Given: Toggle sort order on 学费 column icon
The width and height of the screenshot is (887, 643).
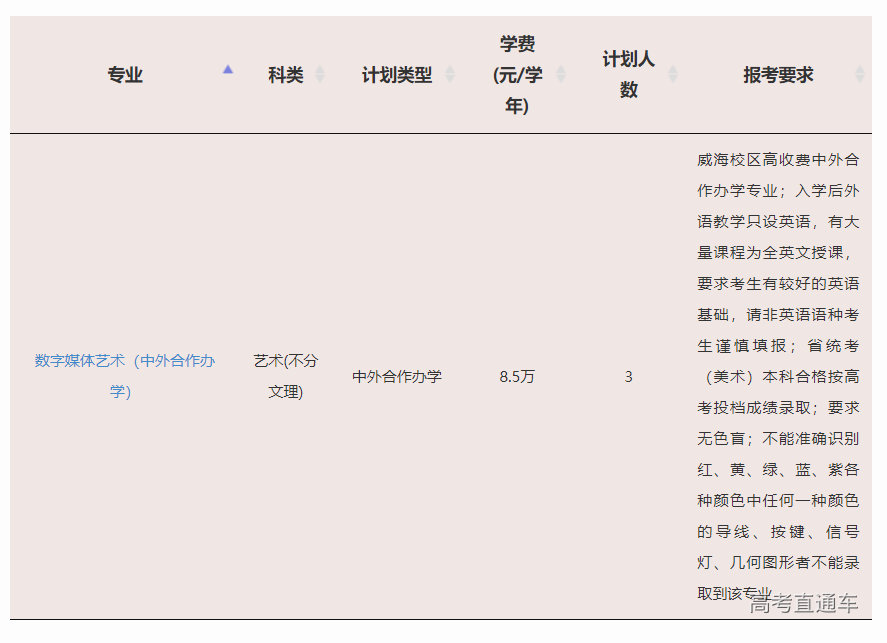Looking at the screenshot, I should click(x=561, y=75).
